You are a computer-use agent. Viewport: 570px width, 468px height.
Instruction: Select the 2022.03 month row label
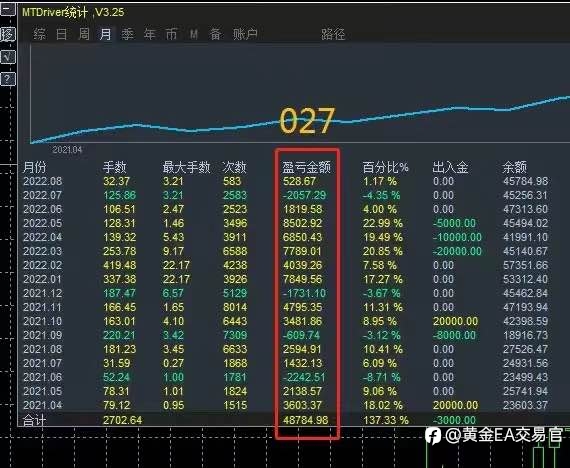(x=43, y=251)
